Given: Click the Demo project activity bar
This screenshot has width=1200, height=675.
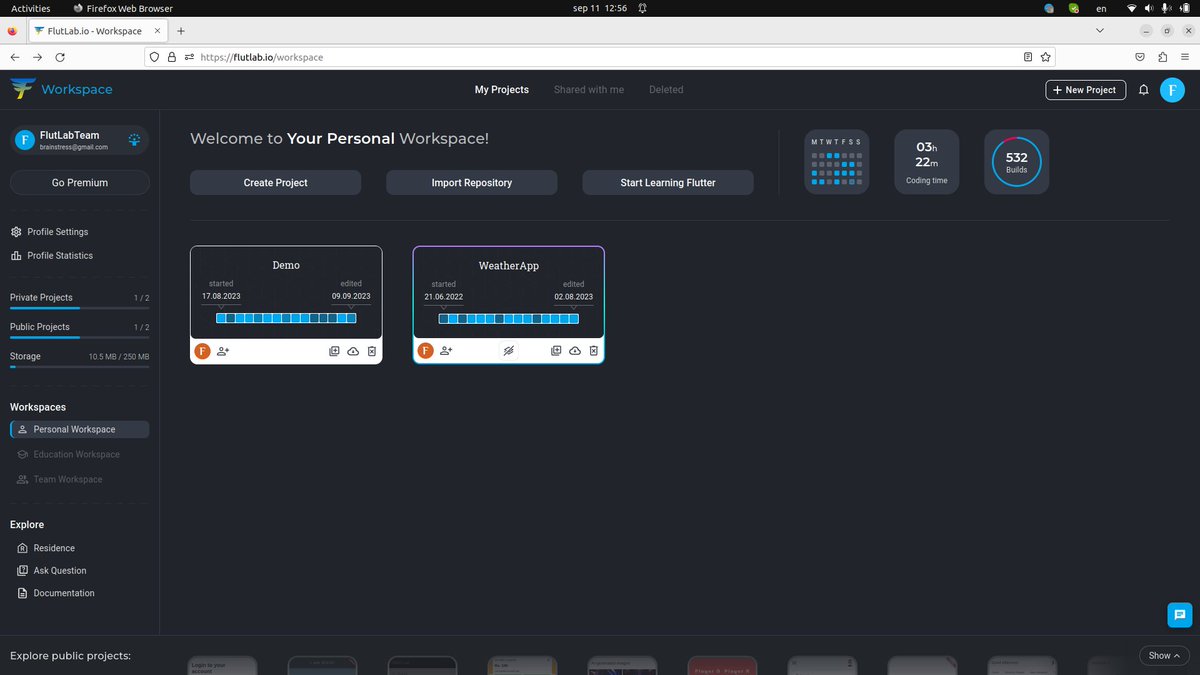Looking at the screenshot, I should tap(286, 318).
